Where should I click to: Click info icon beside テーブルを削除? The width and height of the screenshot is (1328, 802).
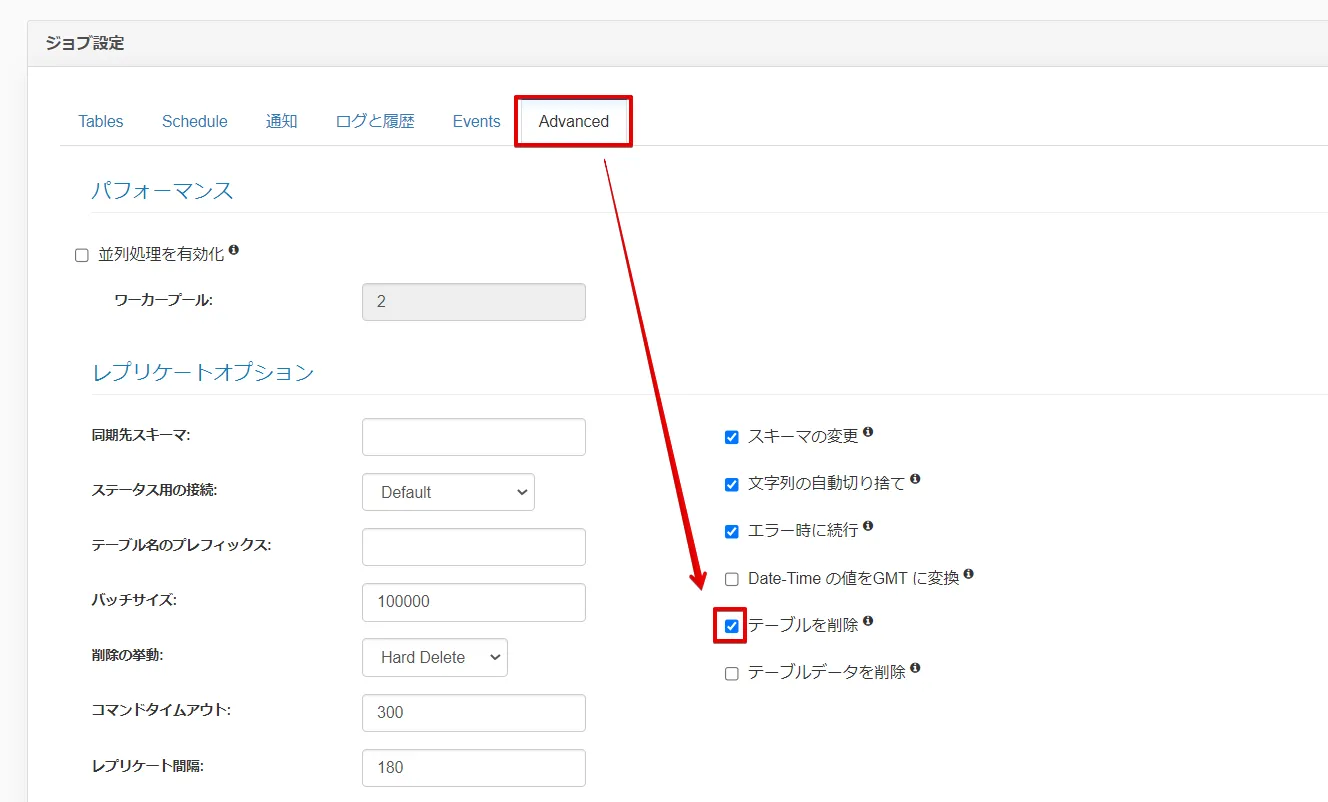(x=868, y=621)
